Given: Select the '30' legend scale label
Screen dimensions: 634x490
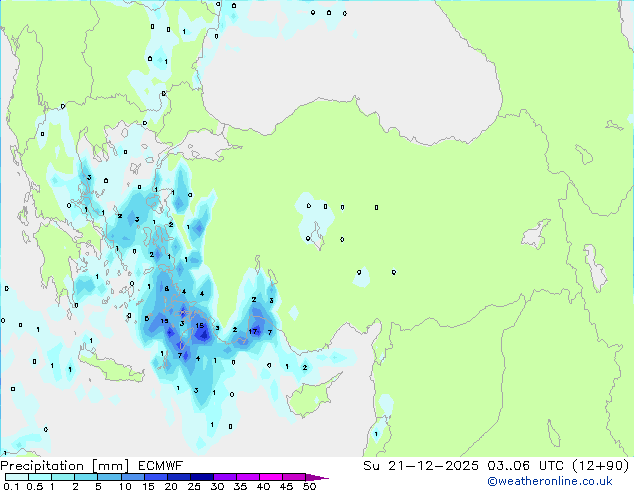Looking at the screenshot, I should click(217, 486).
